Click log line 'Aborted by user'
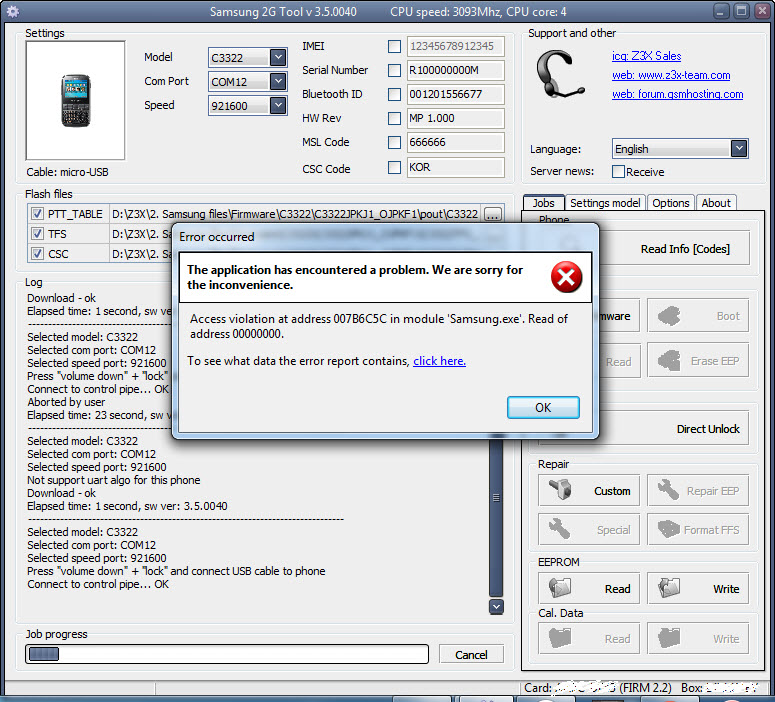The height and width of the screenshot is (702, 775). tap(66, 402)
